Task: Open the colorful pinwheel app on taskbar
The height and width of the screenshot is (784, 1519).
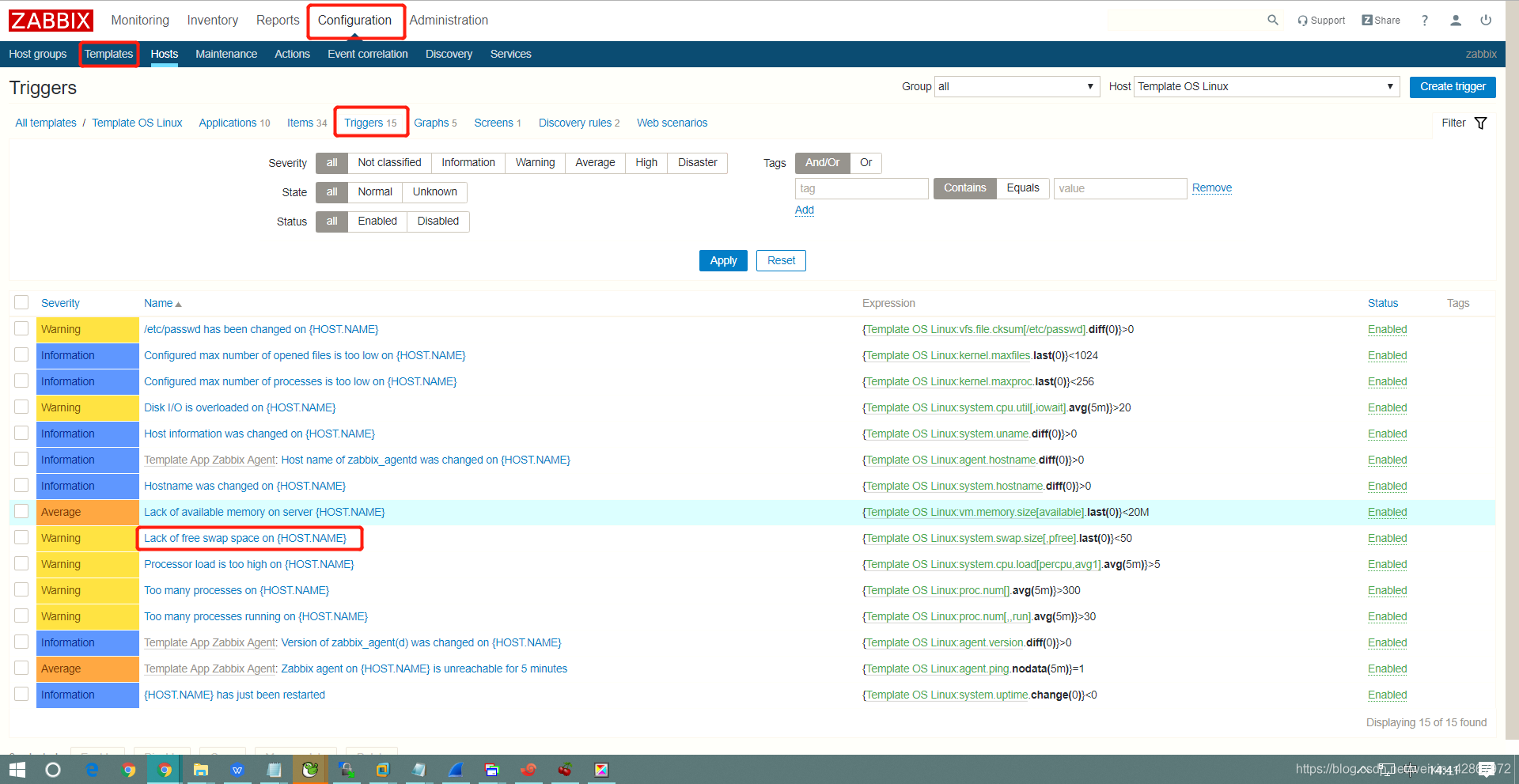Action: (601, 770)
